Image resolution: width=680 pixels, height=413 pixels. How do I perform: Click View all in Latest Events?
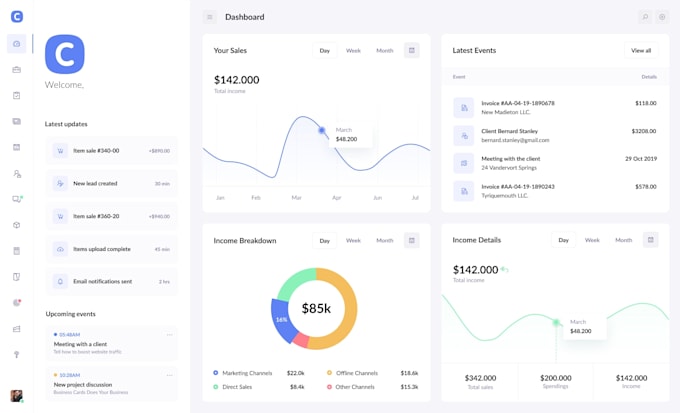pos(641,50)
